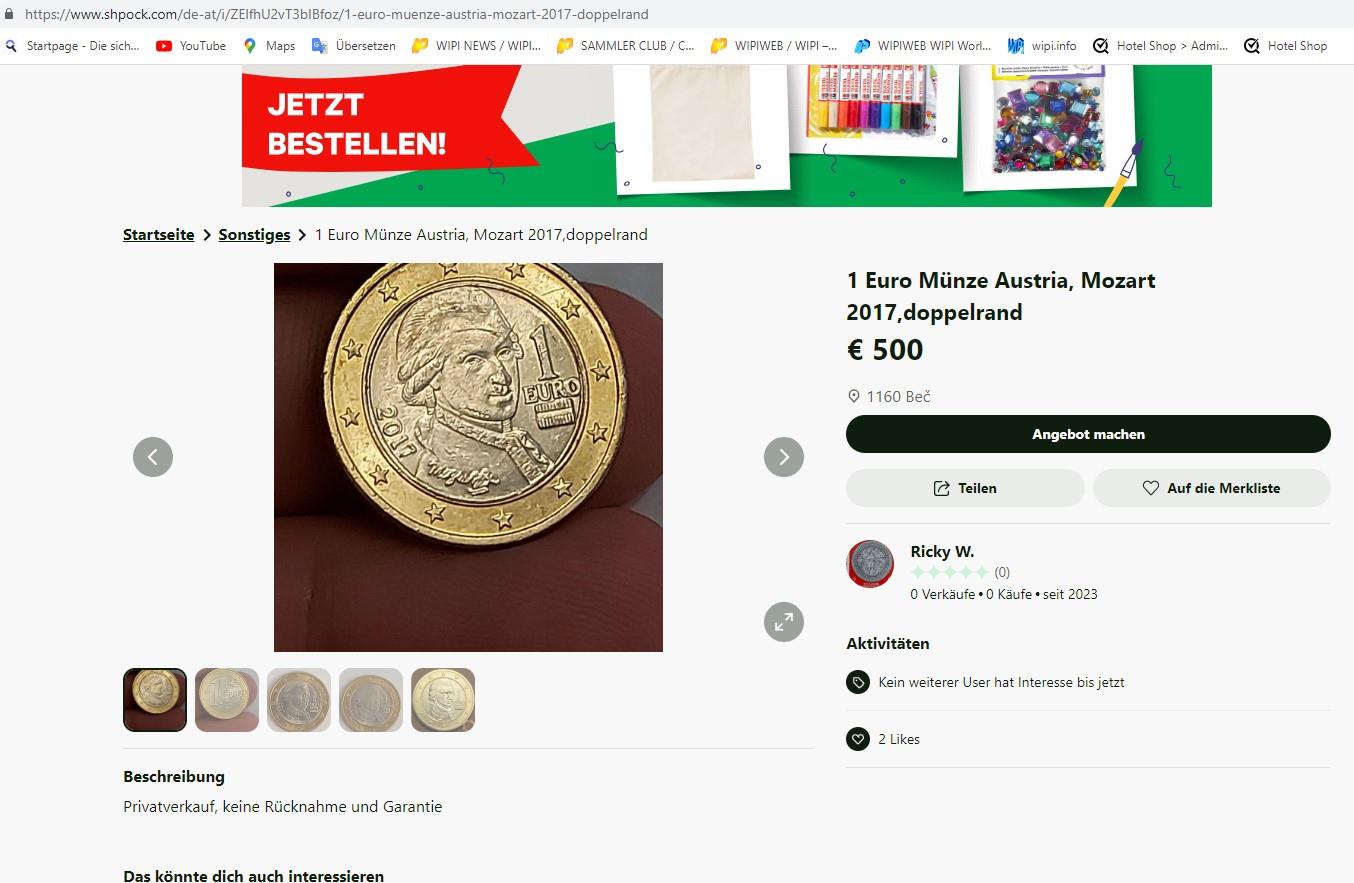Select the last coin thumbnail

pyautogui.click(x=443, y=700)
